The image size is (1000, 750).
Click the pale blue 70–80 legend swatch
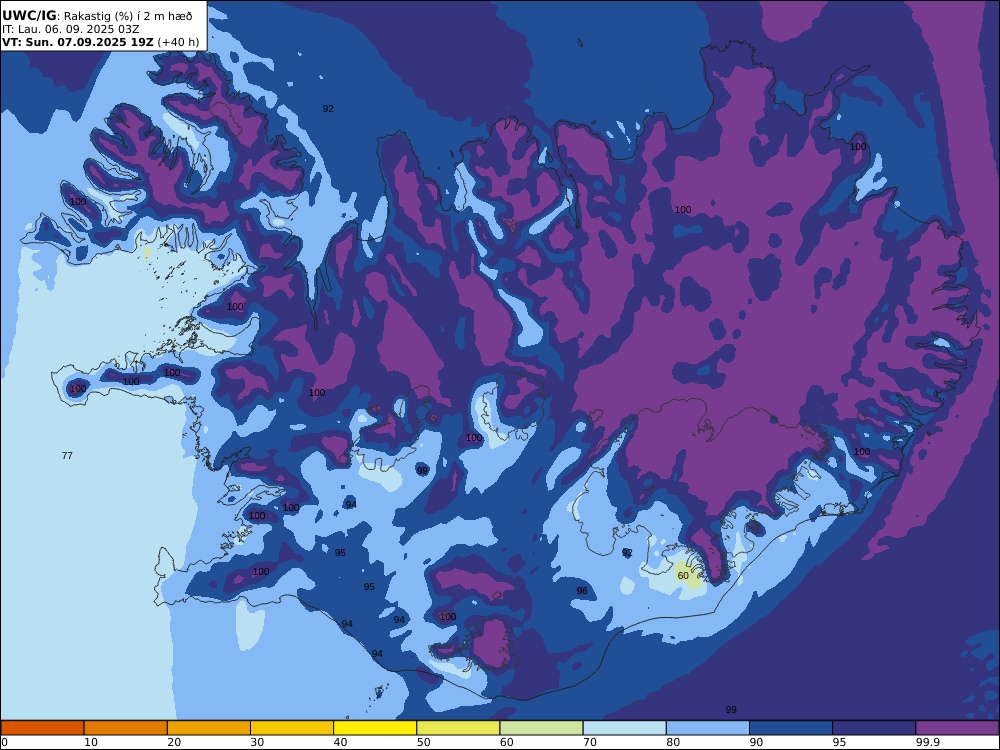point(624,728)
